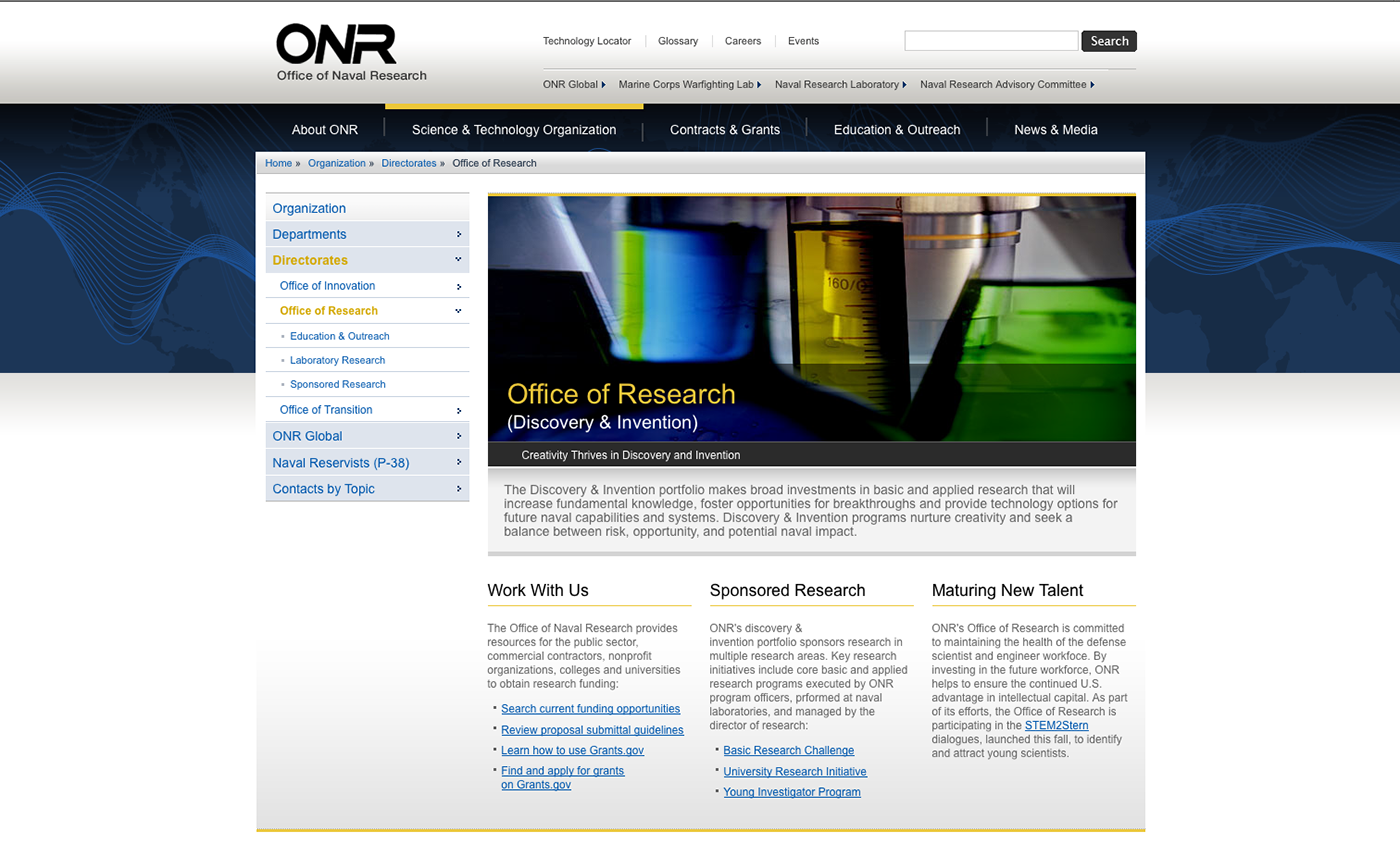Open Education & Outreach menu

pyautogui.click(x=897, y=129)
